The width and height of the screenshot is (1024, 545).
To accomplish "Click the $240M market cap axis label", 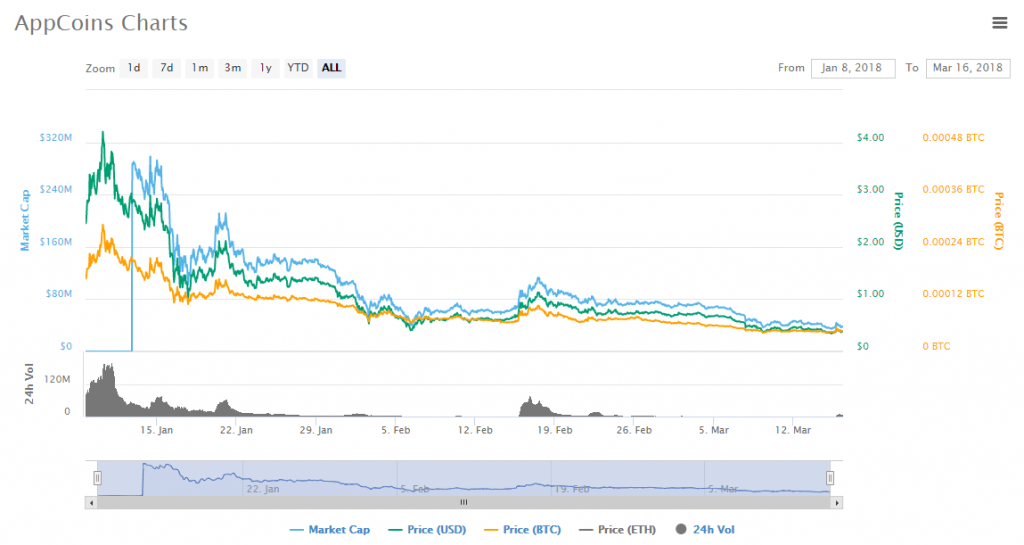I will pos(56,189).
